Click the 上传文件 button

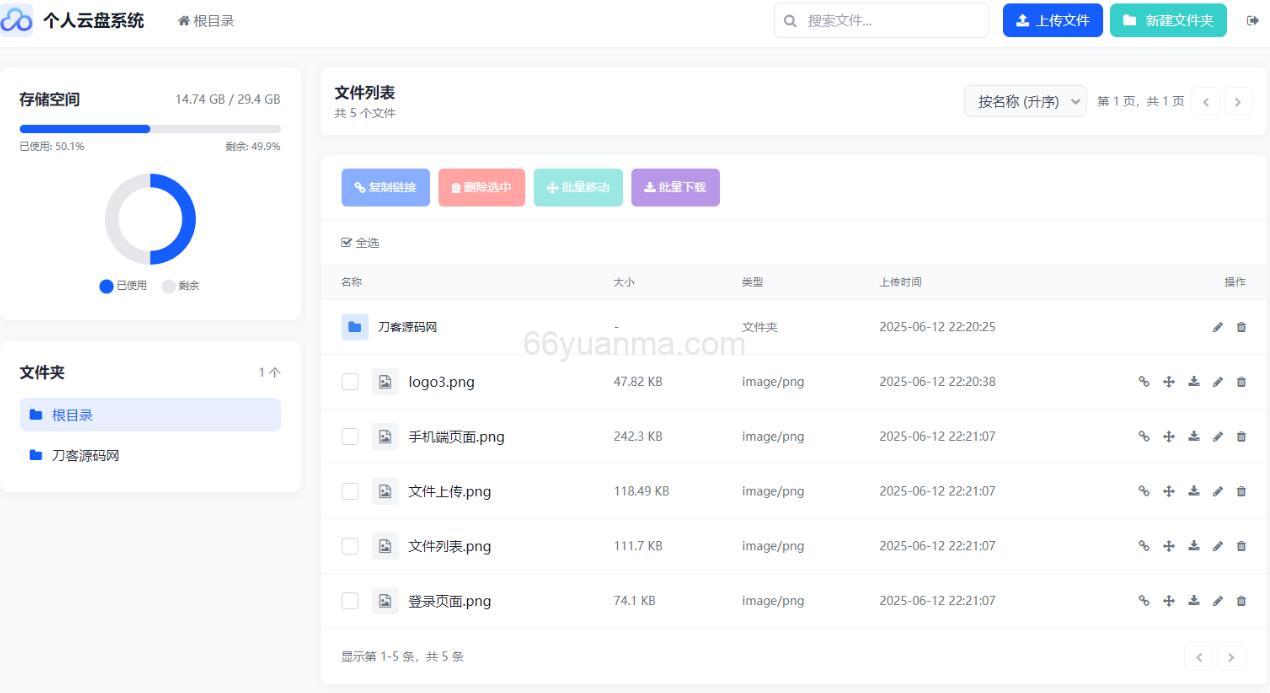[x=1052, y=19]
